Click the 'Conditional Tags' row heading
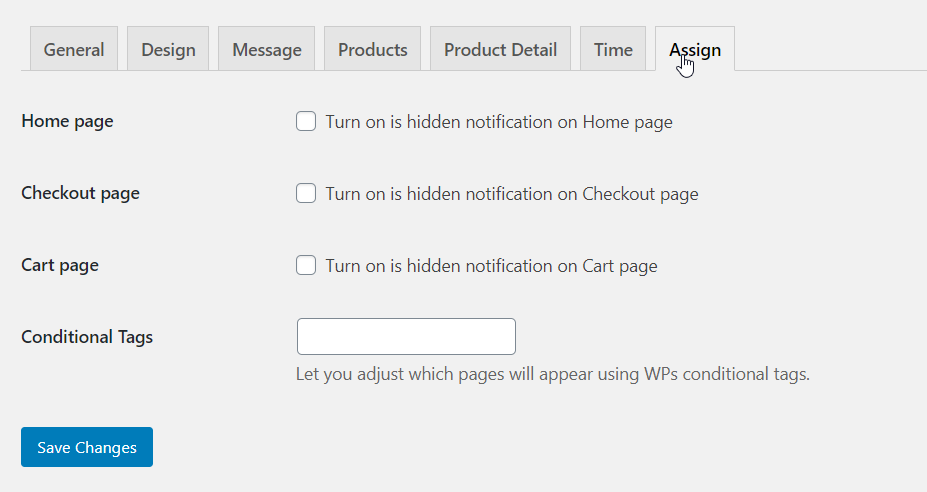 [x=87, y=337]
